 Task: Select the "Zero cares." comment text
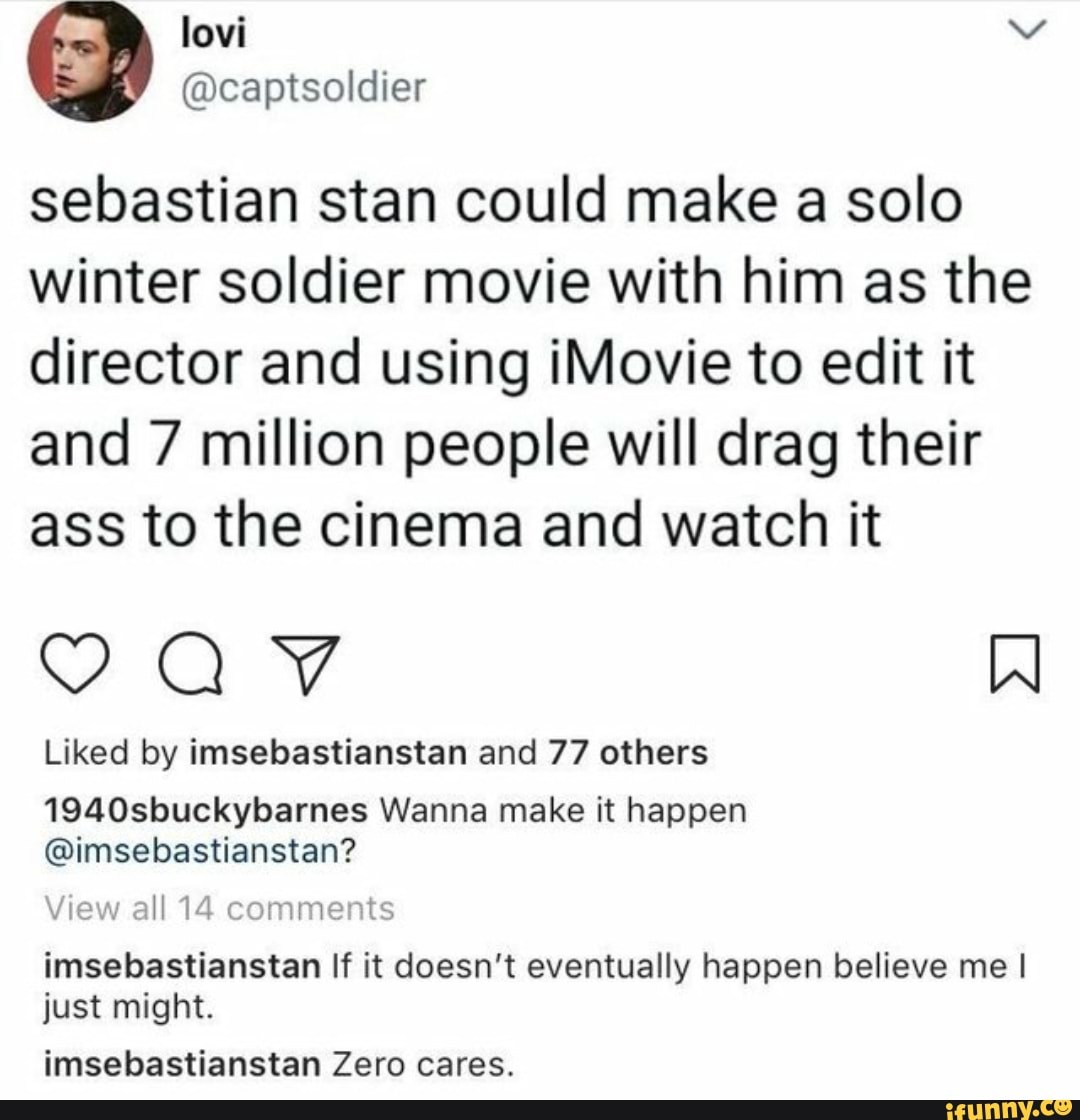(x=422, y=1066)
